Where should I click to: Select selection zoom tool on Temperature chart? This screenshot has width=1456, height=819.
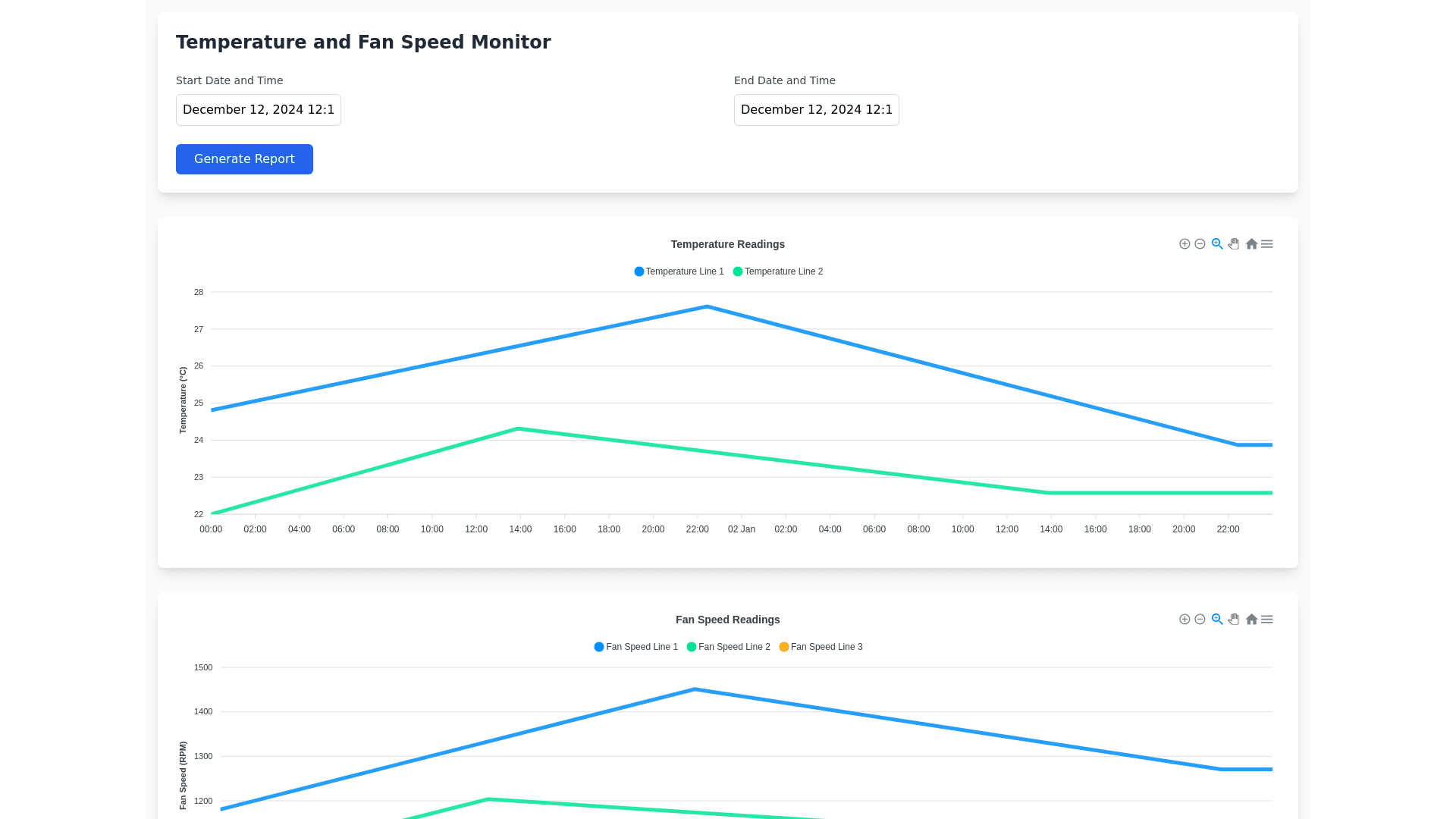1217,243
